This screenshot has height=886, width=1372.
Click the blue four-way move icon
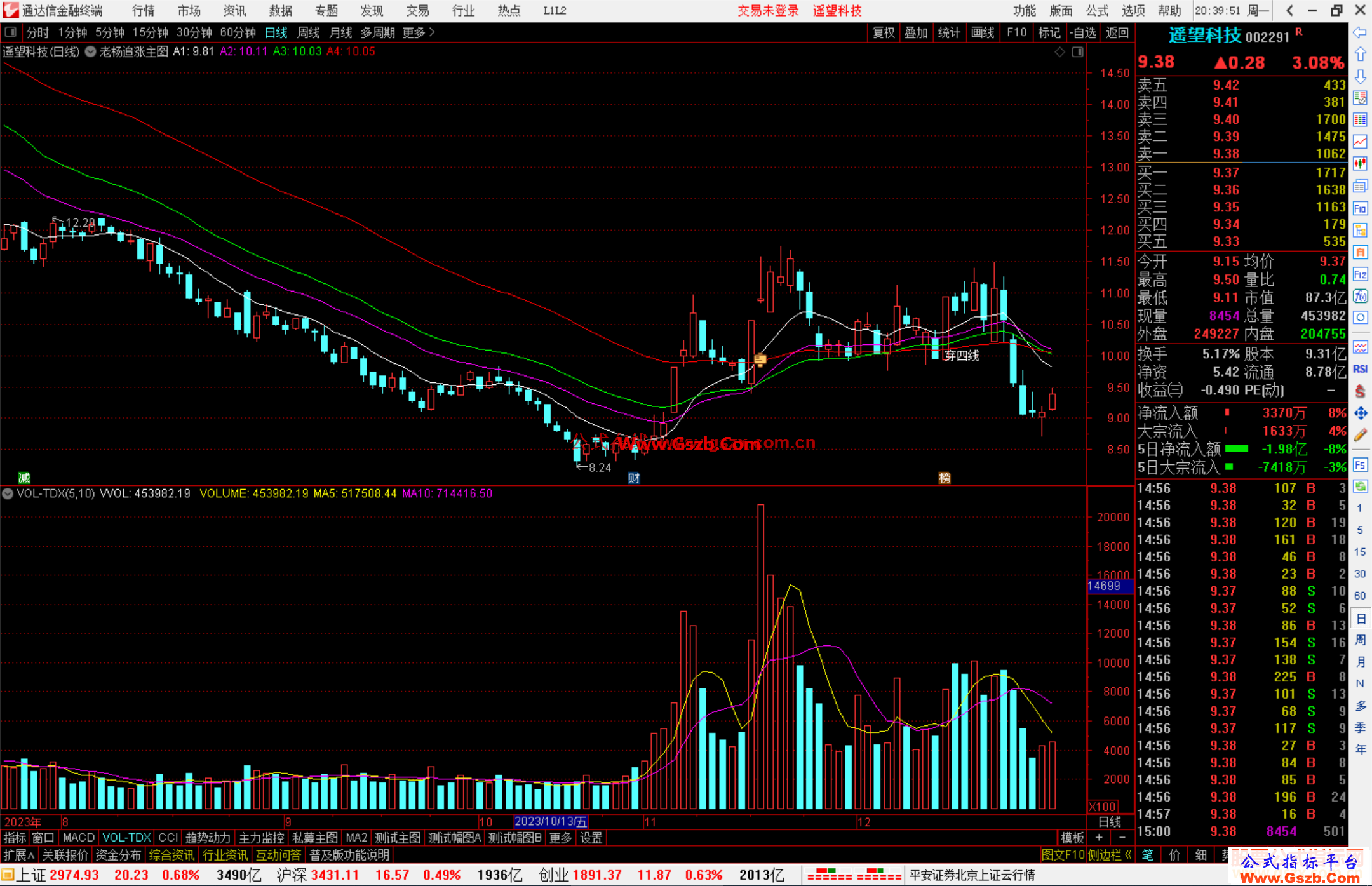(x=1360, y=413)
